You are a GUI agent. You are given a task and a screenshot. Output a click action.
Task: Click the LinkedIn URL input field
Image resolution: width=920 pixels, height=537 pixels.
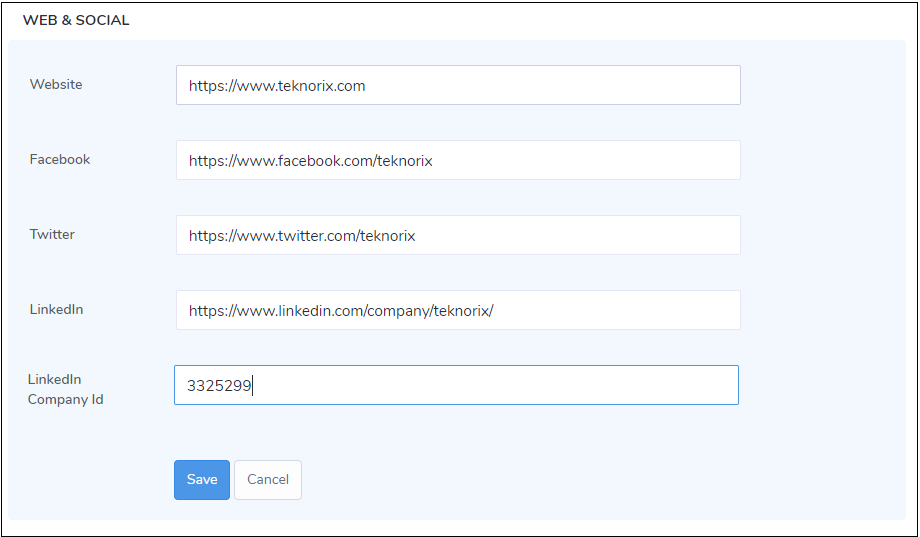(458, 310)
